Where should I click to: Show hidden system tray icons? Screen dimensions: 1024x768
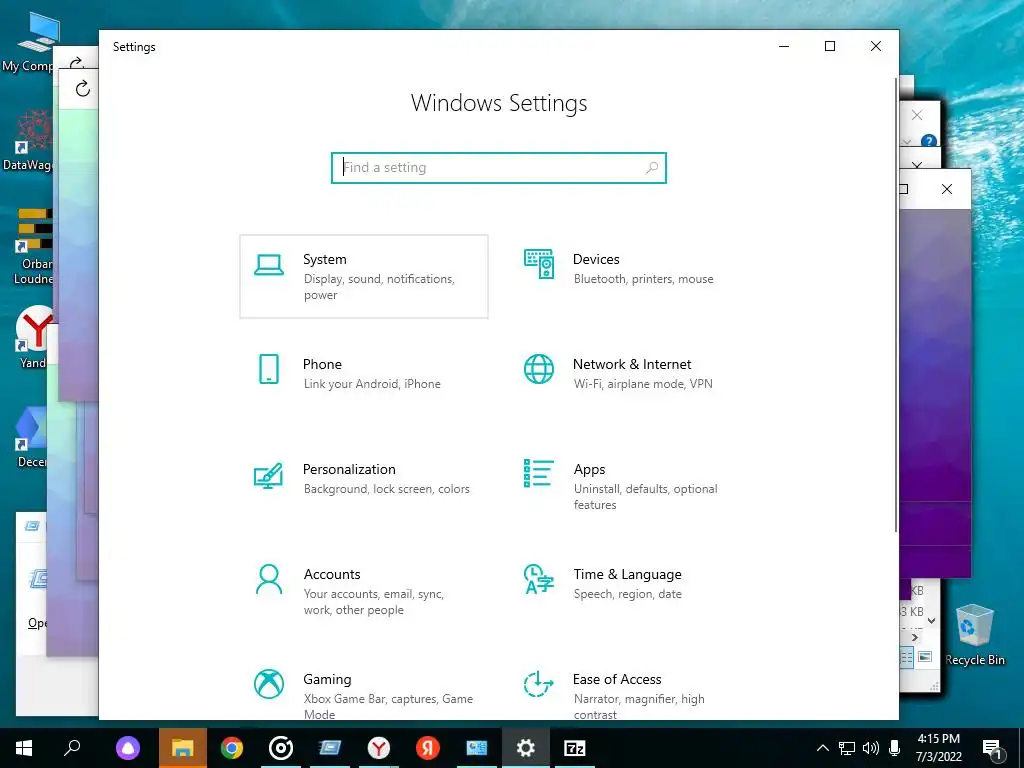[x=823, y=748]
